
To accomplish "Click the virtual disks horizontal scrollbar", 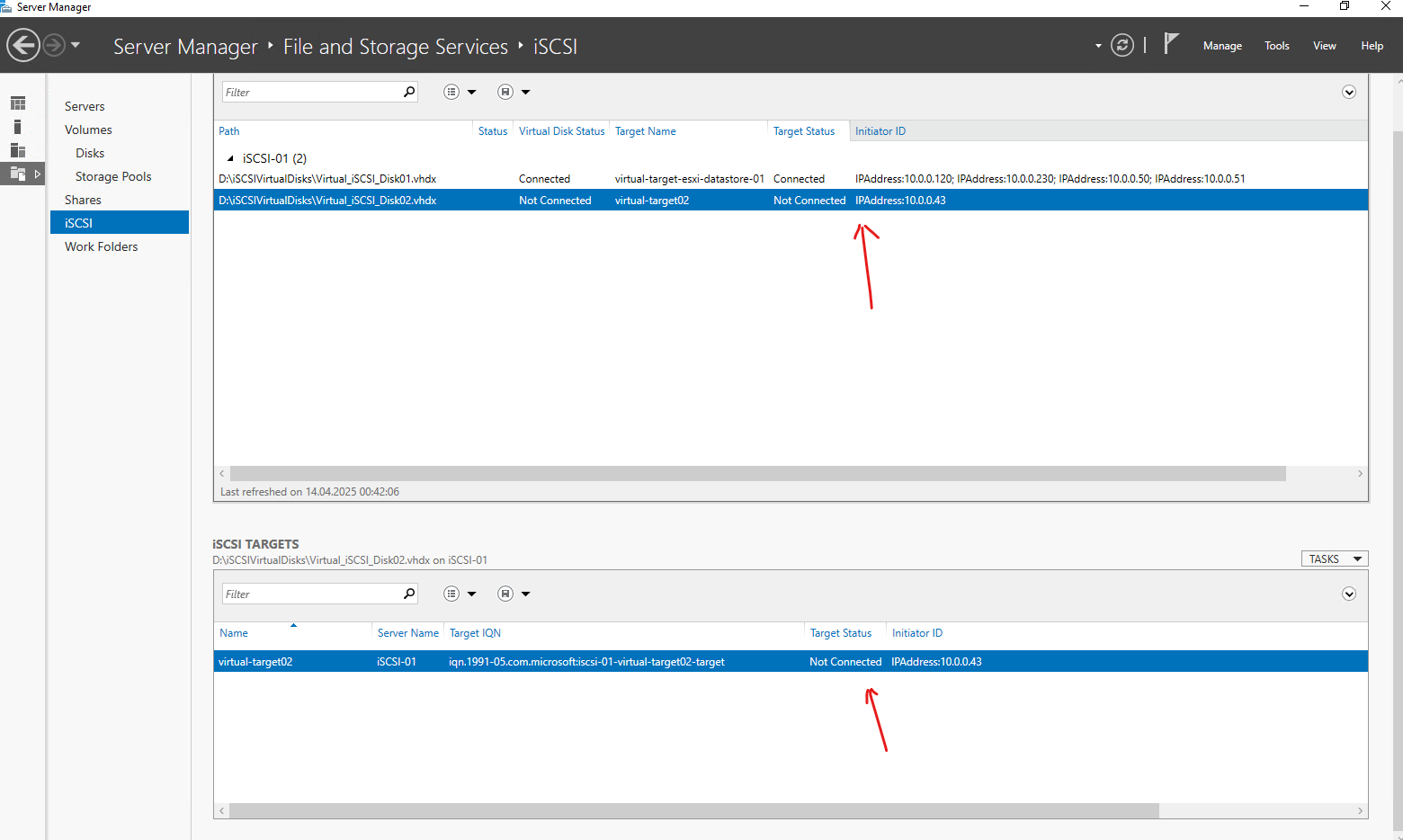I will tap(757, 473).
